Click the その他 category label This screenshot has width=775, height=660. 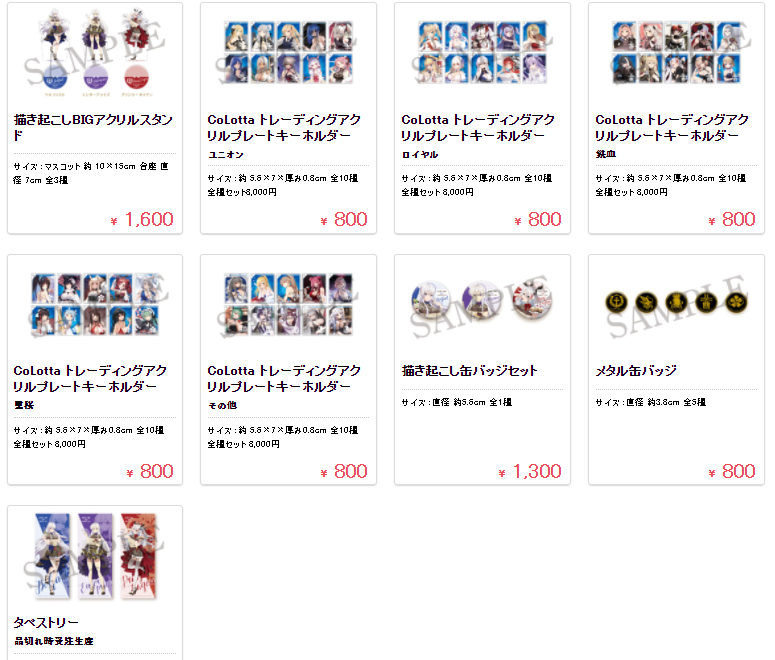[222, 405]
